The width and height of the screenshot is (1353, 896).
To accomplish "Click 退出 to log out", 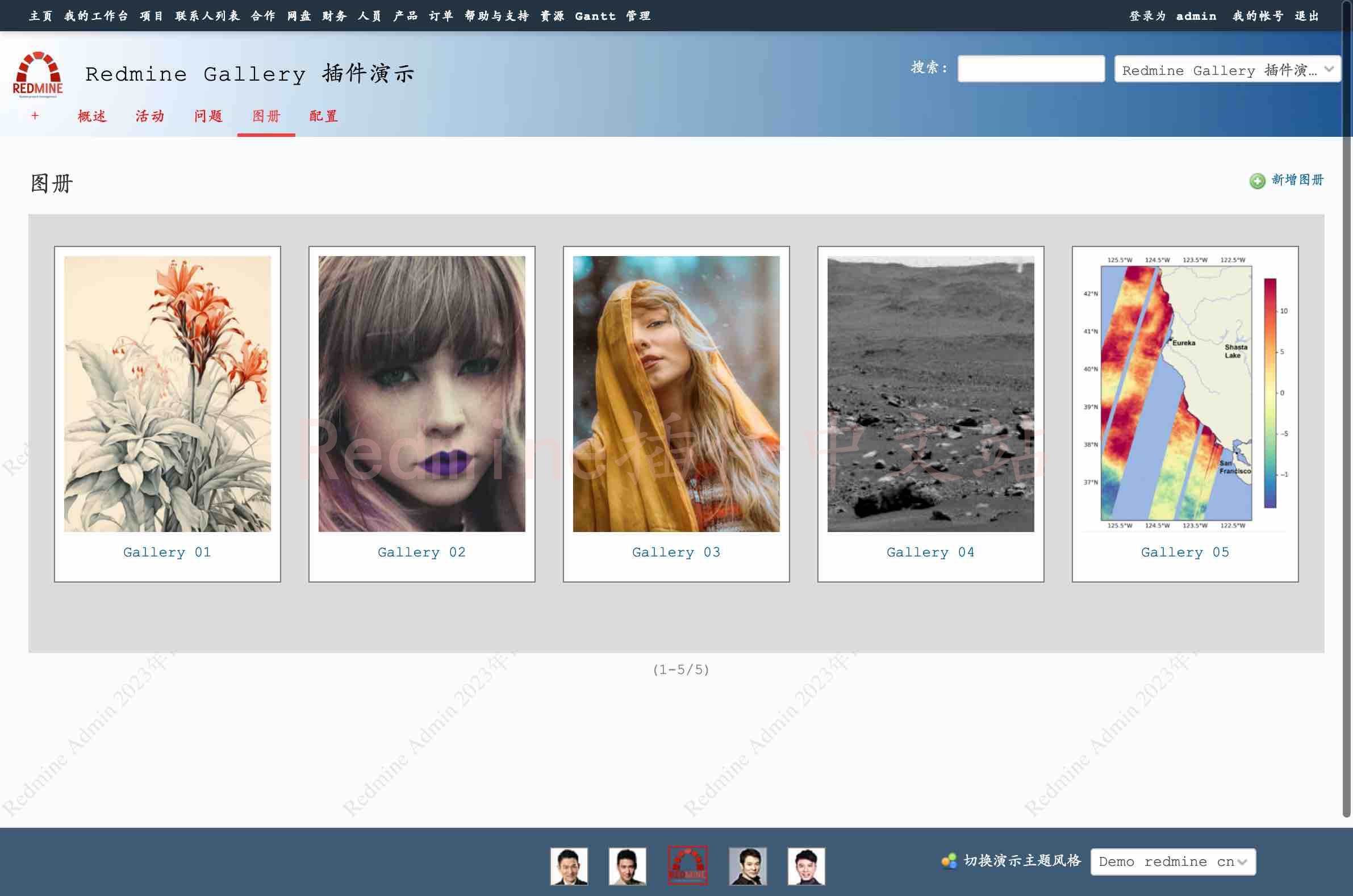I will tap(1306, 16).
